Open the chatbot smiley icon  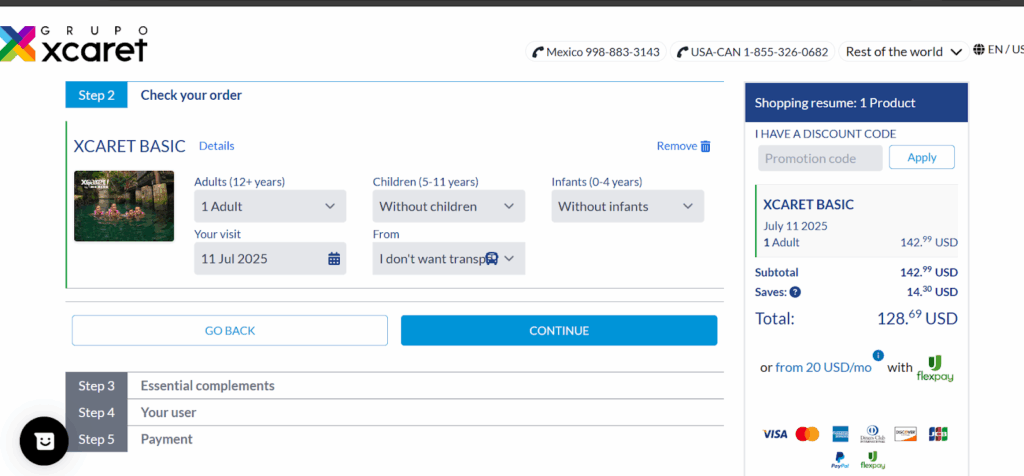pos(44,440)
